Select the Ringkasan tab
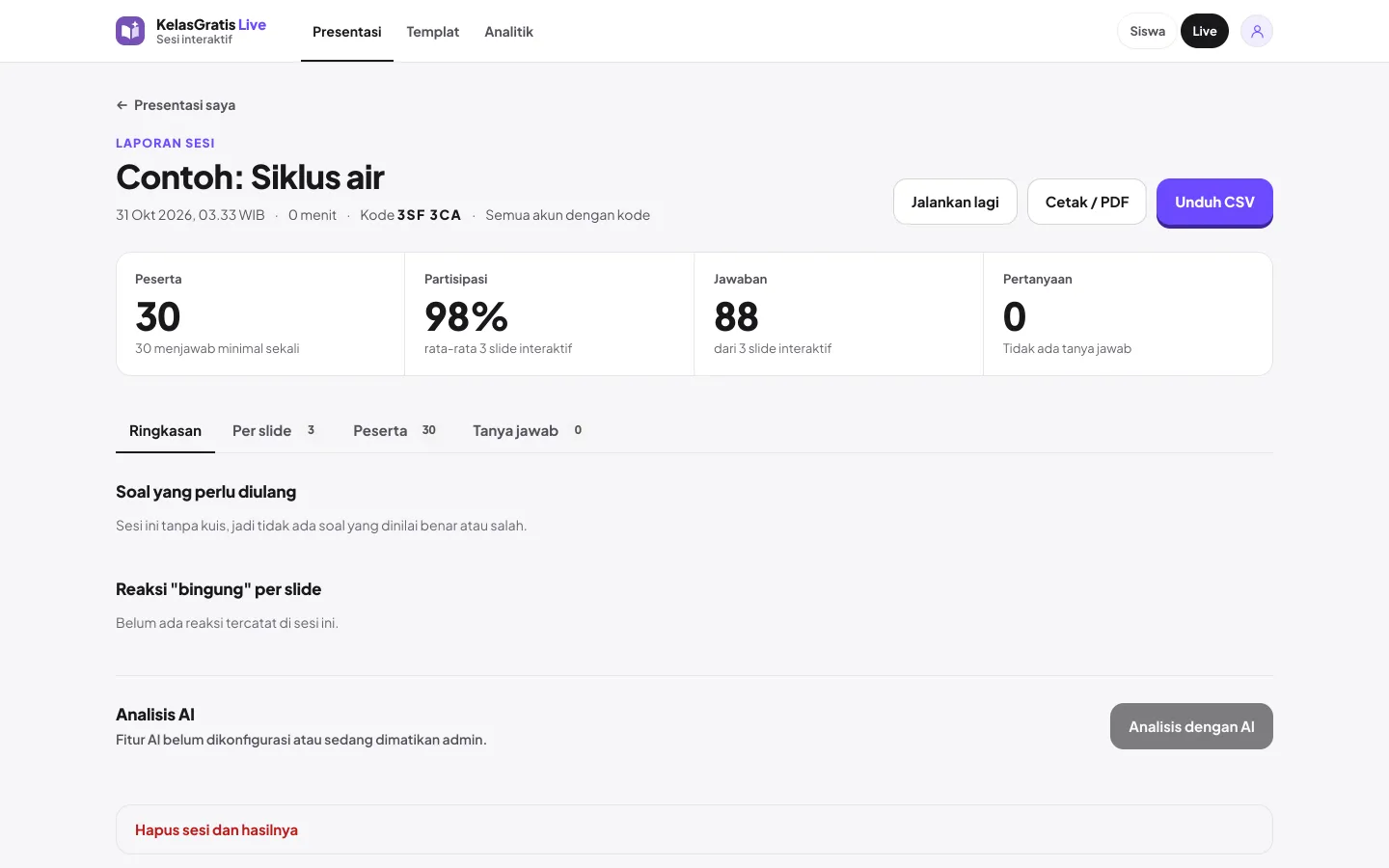The image size is (1389, 868). coord(165,431)
